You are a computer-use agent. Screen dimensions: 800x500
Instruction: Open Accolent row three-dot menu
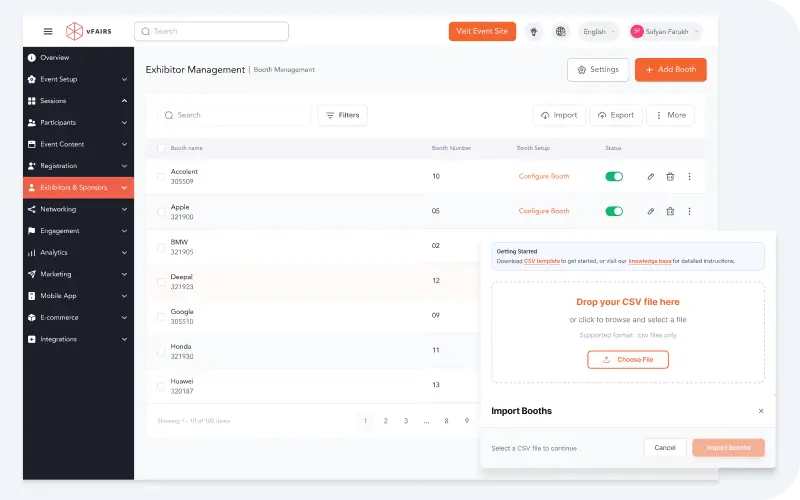point(689,177)
